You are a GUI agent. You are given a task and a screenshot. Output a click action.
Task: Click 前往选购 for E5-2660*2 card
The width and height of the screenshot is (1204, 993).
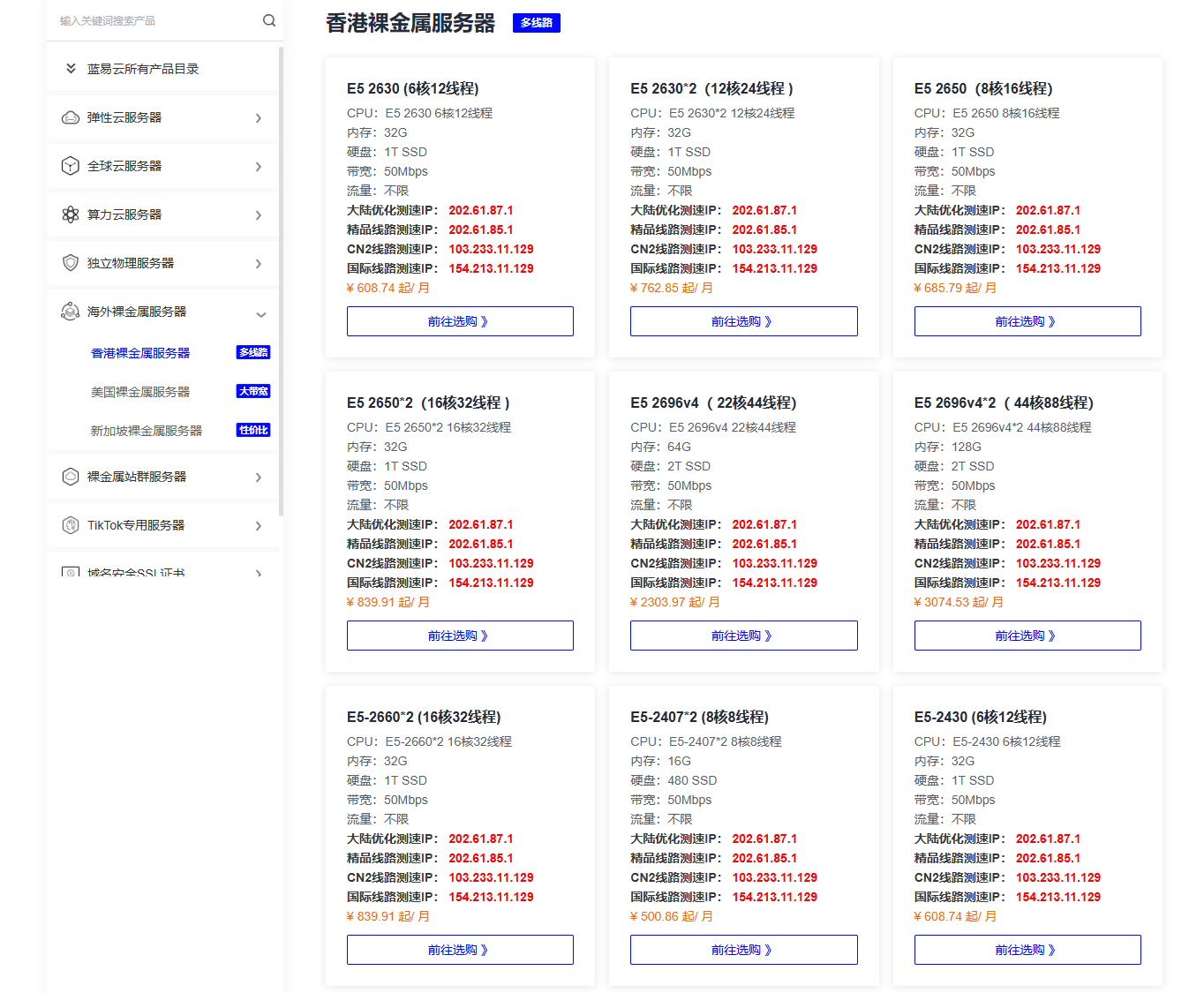[x=460, y=950]
